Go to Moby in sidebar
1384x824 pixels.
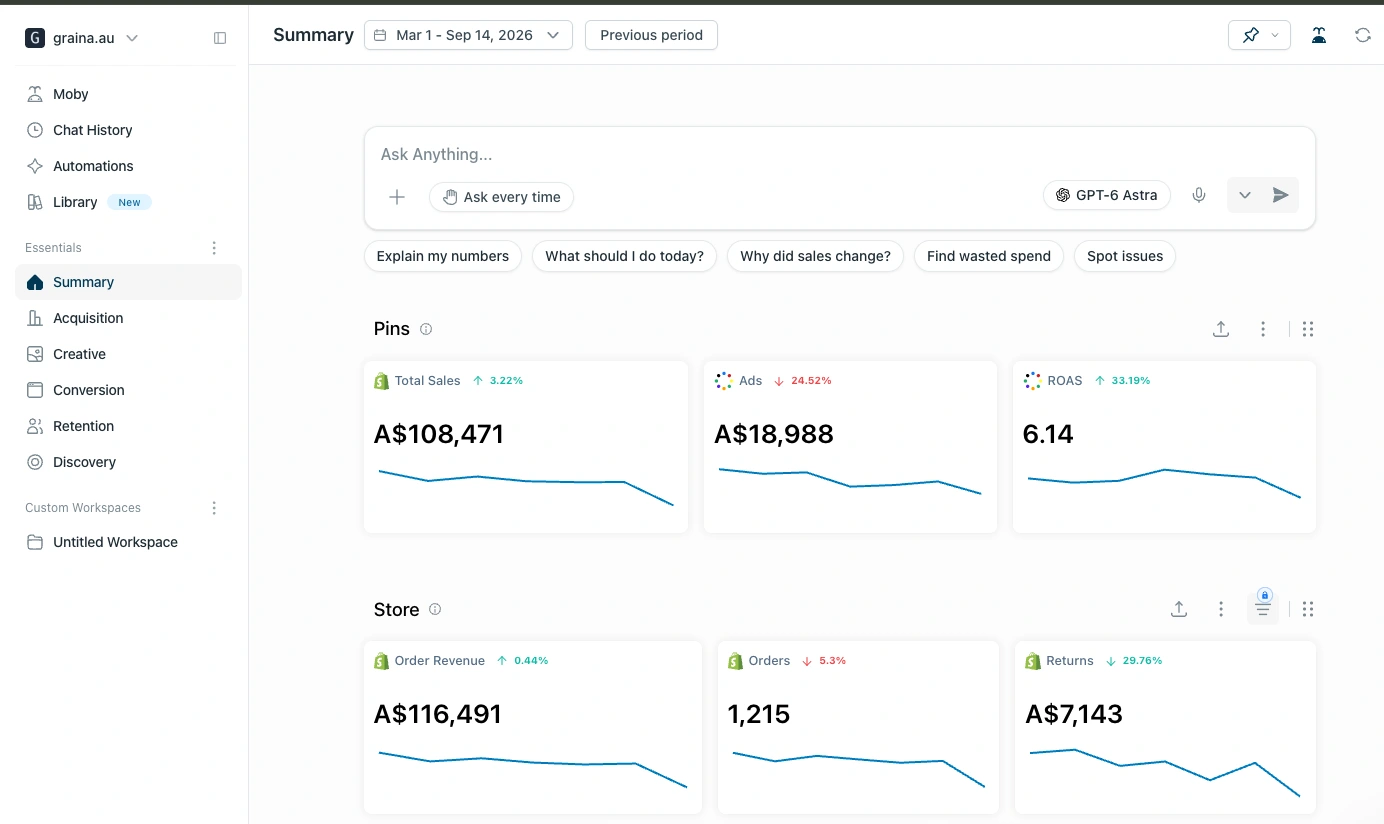[128, 94]
